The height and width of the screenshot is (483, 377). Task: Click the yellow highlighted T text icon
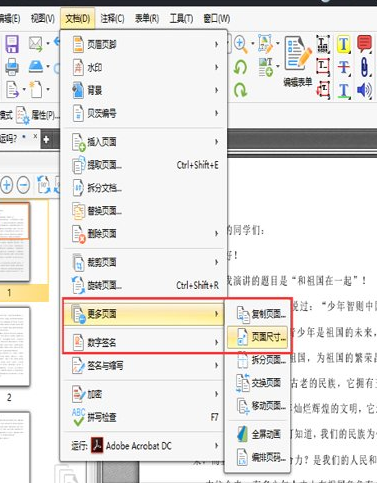pyautogui.click(x=343, y=44)
